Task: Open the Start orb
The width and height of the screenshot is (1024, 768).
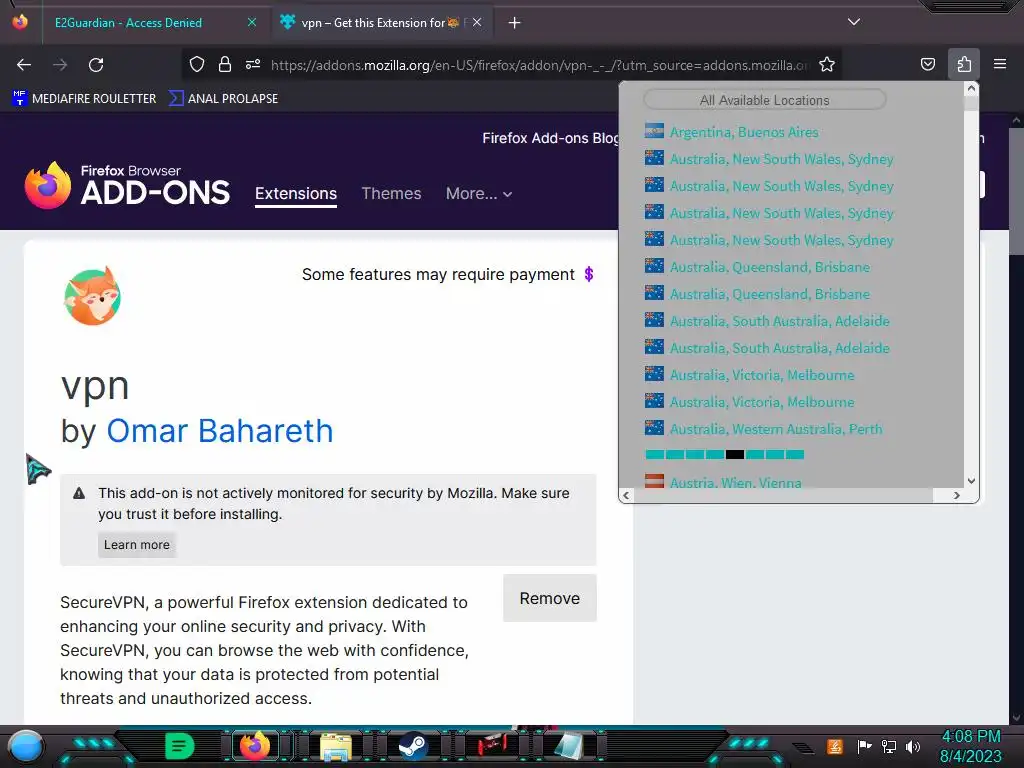Action: click(x=26, y=746)
